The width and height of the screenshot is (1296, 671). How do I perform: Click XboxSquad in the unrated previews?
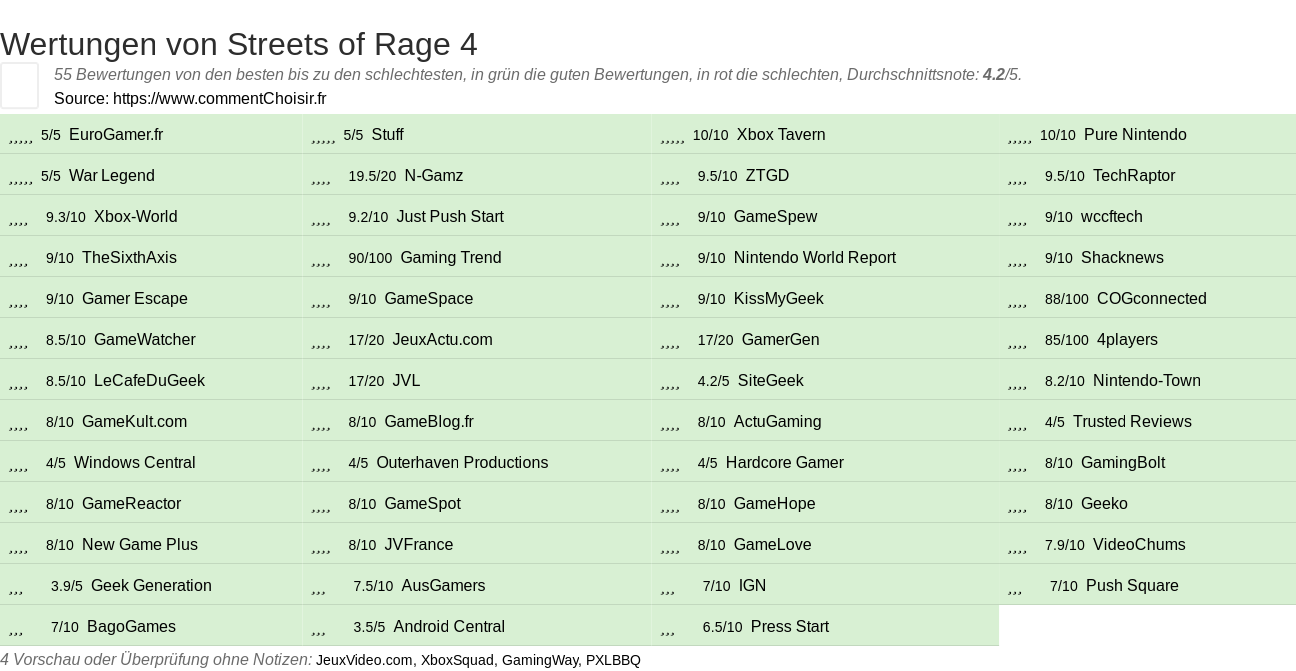click(457, 660)
